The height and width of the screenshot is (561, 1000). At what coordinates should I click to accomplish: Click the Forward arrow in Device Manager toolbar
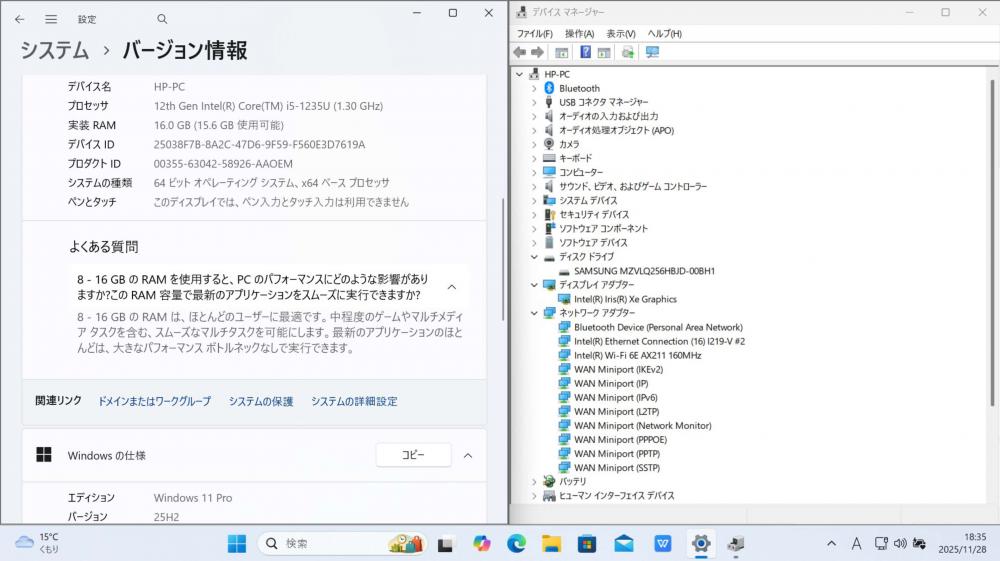[538, 52]
